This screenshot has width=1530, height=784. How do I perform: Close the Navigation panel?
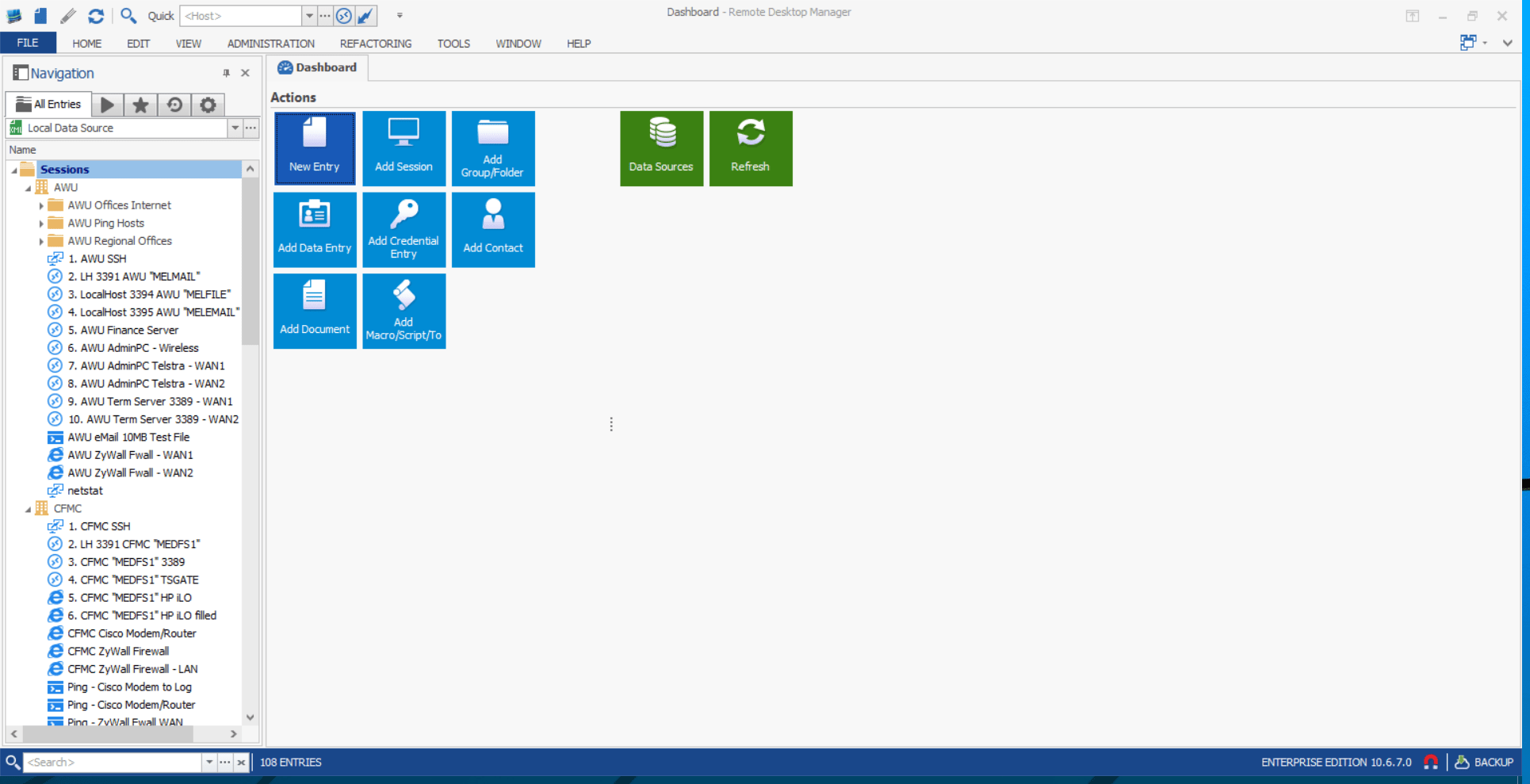tap(246, 73)
